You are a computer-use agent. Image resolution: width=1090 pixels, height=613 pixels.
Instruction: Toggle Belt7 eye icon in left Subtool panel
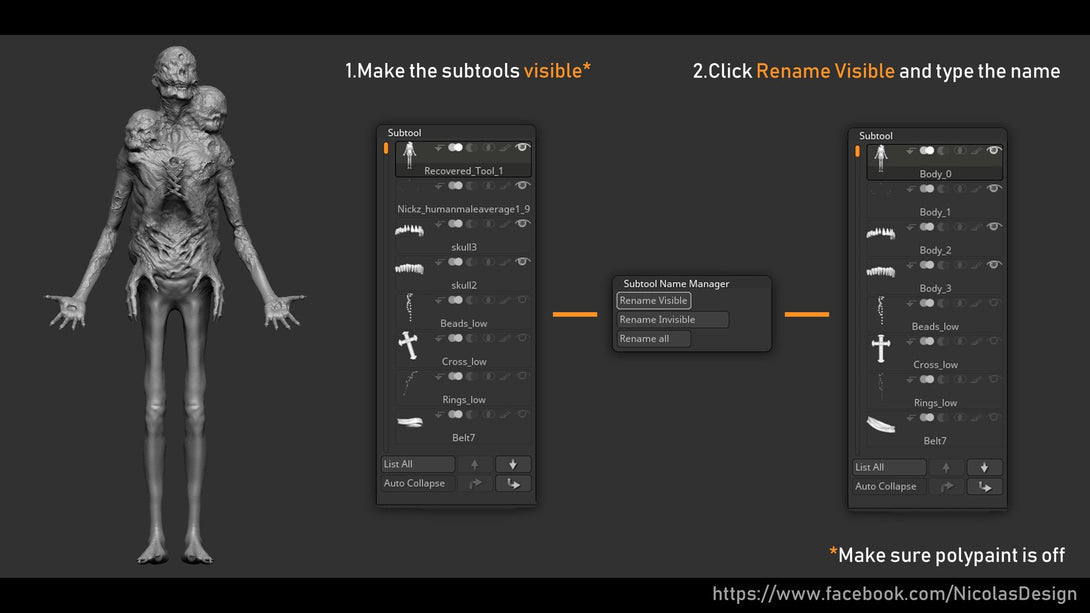click(522, 414)
